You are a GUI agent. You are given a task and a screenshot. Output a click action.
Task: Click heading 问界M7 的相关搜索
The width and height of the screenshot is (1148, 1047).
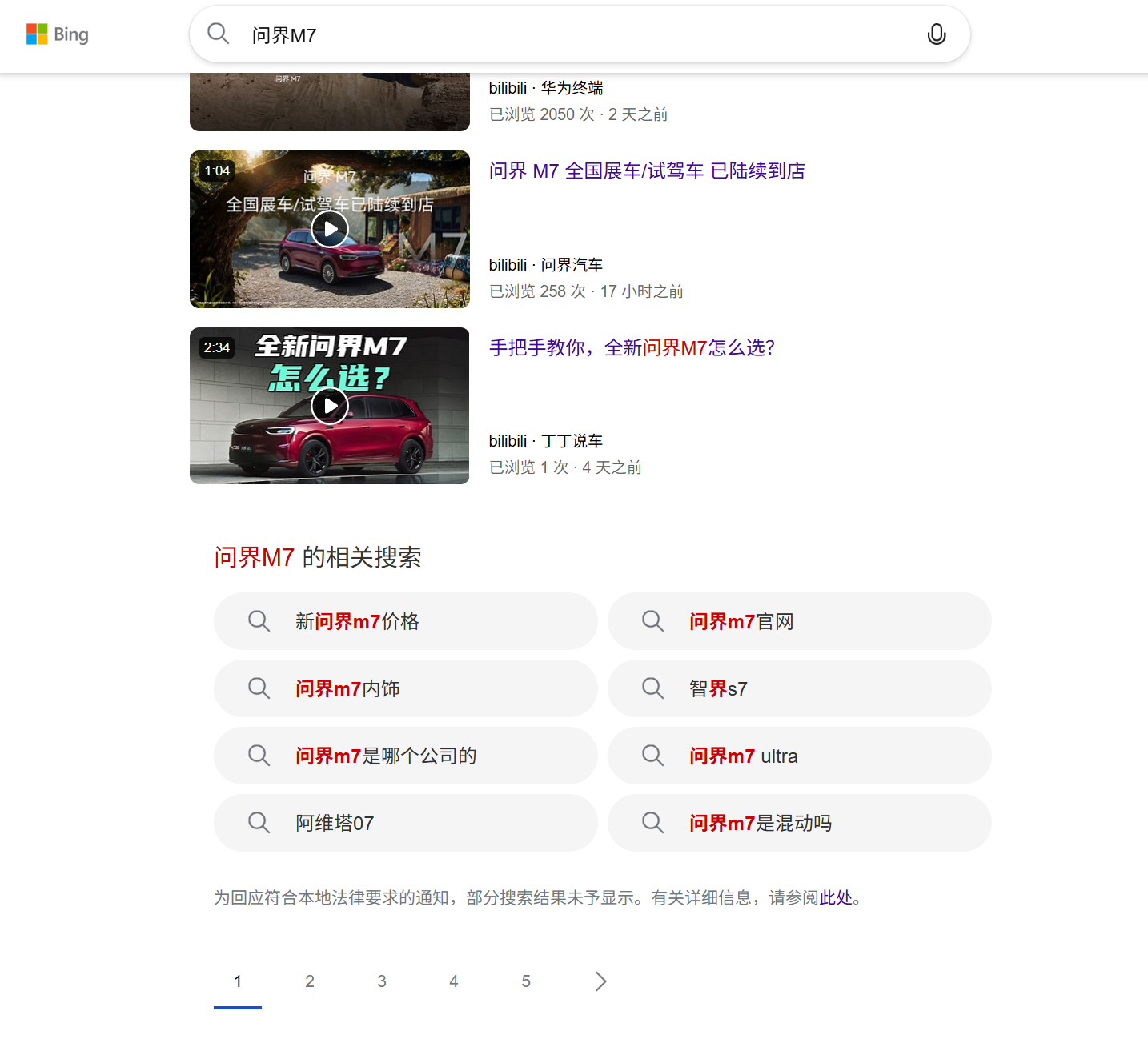click(318, 557)
